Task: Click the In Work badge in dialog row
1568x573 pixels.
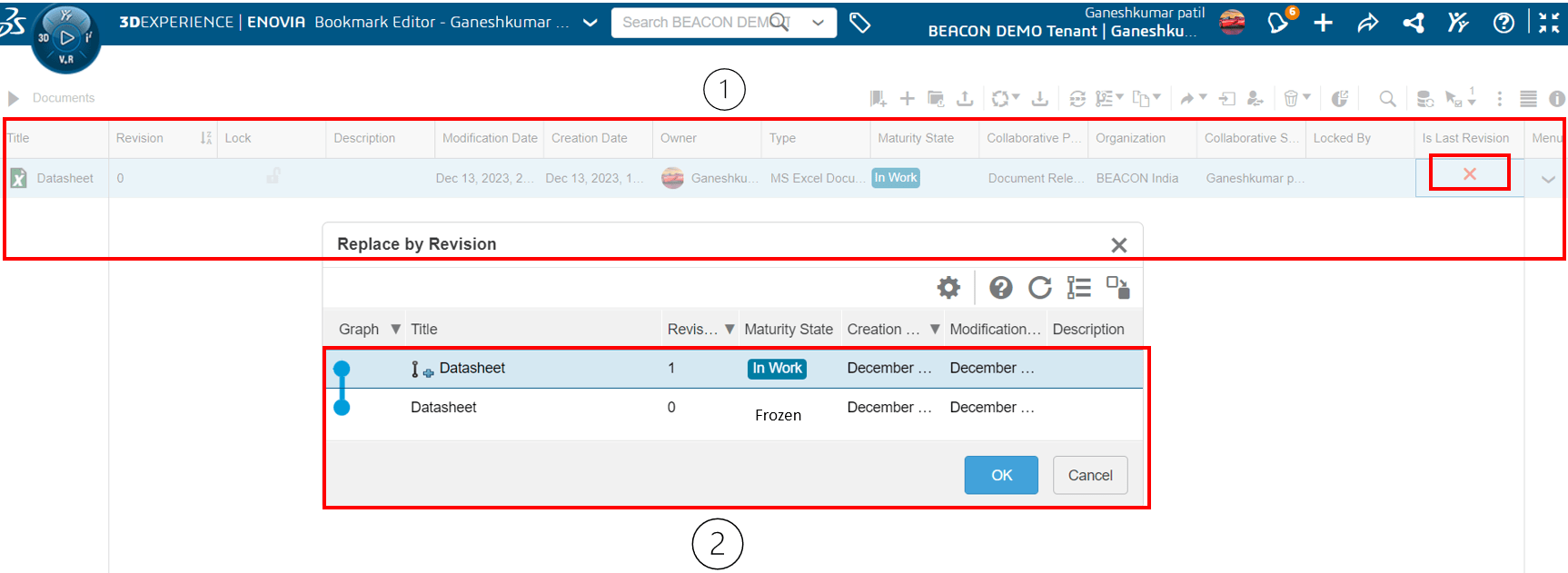Action: [x=777, y=368]
